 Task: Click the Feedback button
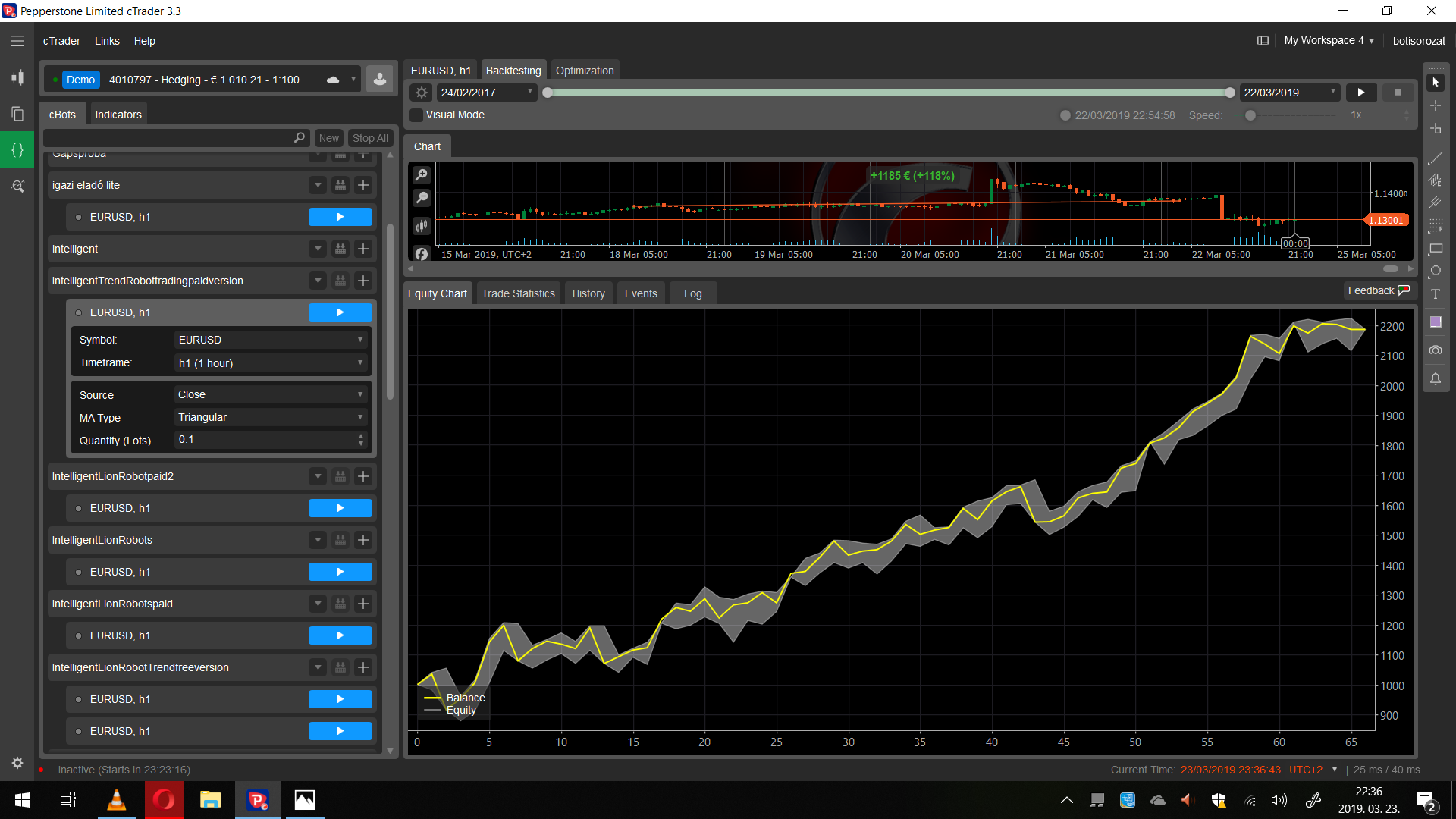(x=1378, y=291)
